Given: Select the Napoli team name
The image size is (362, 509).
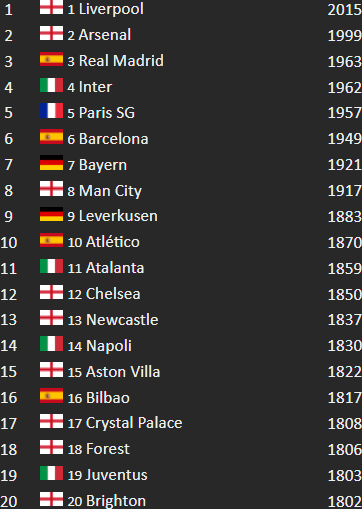Looking at the screenshot, I should click(x=109, y=346).
